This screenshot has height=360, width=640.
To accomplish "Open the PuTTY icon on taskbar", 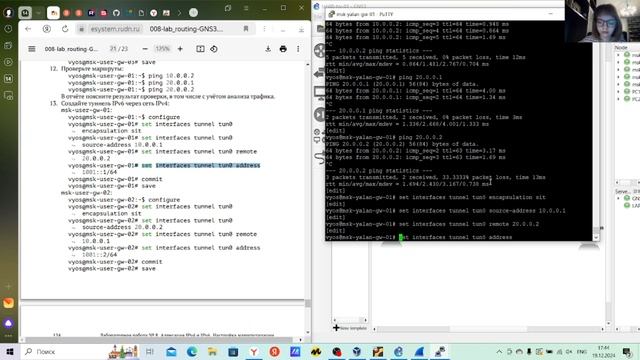I will (x=440, y=351).
